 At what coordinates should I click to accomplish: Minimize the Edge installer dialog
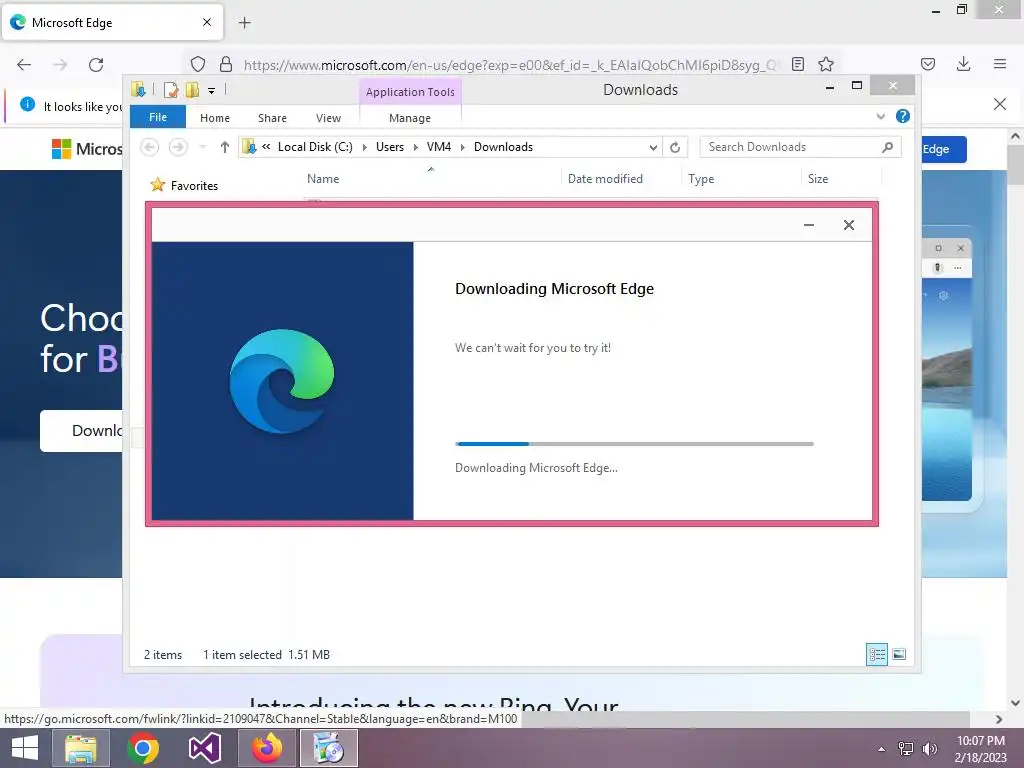click(808, 225)
